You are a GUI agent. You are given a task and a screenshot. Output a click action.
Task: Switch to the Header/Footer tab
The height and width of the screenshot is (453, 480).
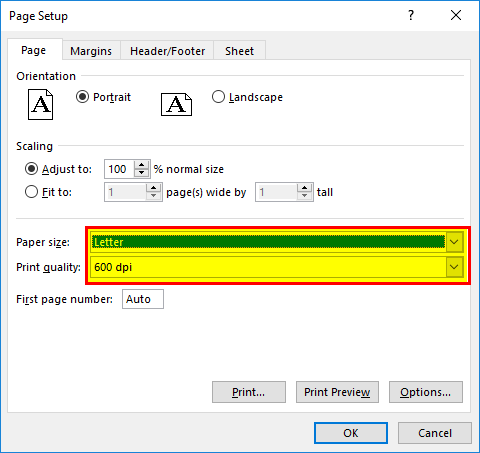tap(167, 51)
